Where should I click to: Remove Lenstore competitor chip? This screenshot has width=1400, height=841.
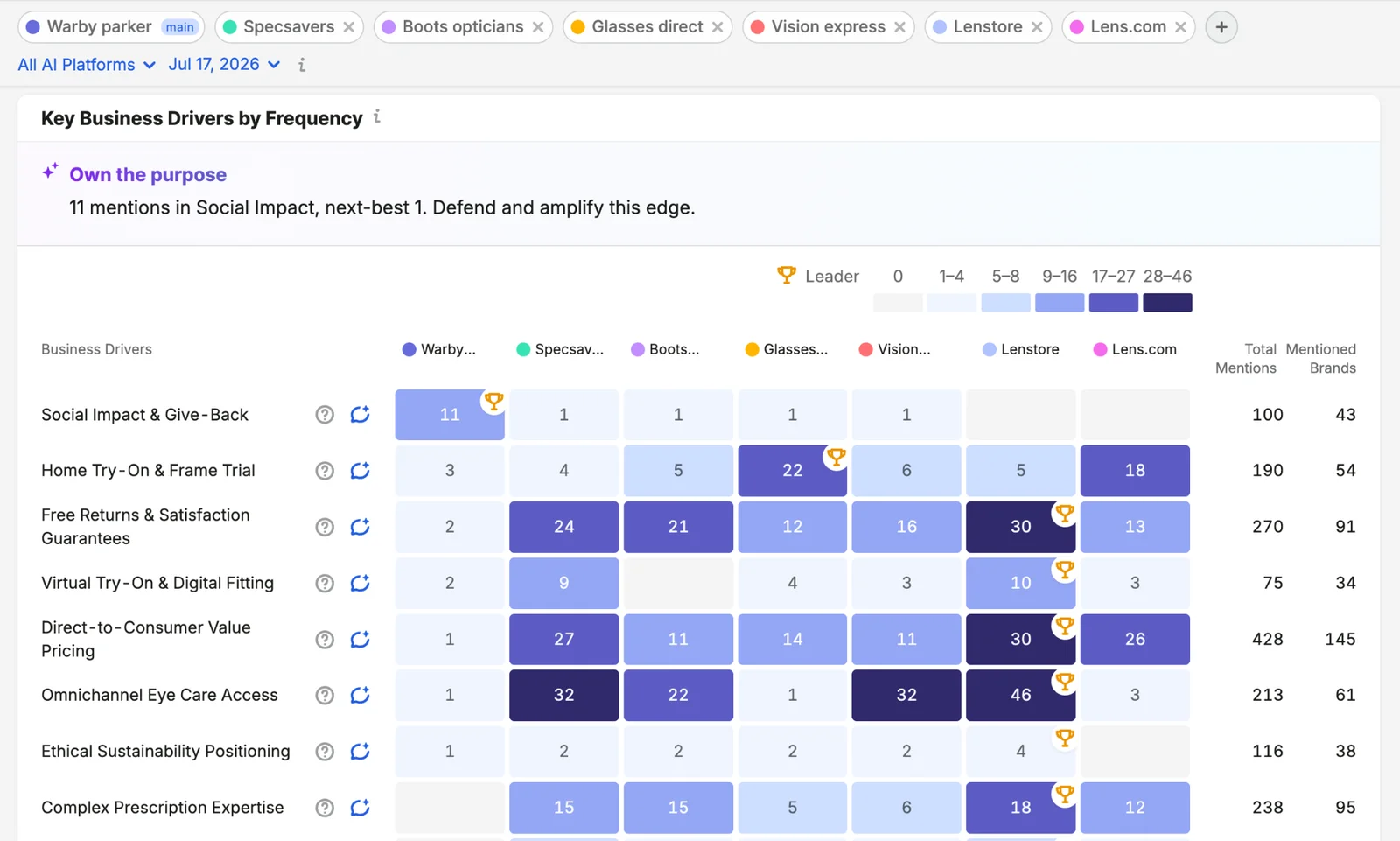pyautogui.click(x=1037, y=27)
